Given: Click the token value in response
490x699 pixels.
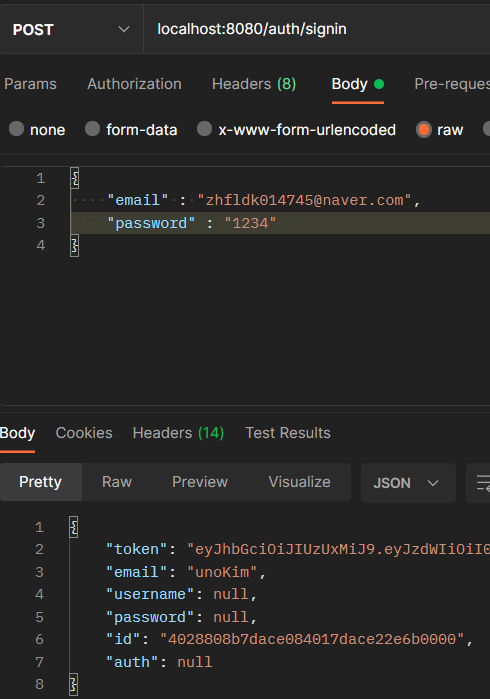Looking at the screenshot, I should [338, 549].
